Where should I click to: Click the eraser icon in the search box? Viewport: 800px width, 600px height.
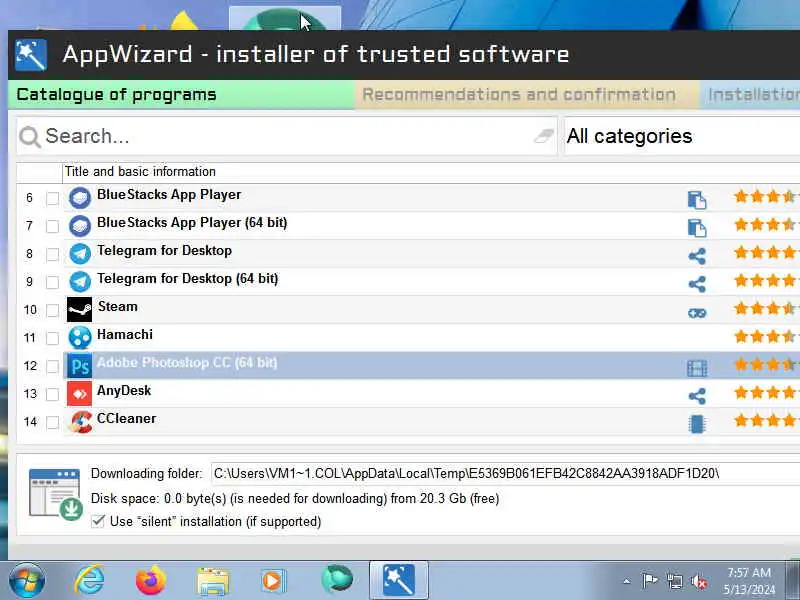(x=544, y=136)
